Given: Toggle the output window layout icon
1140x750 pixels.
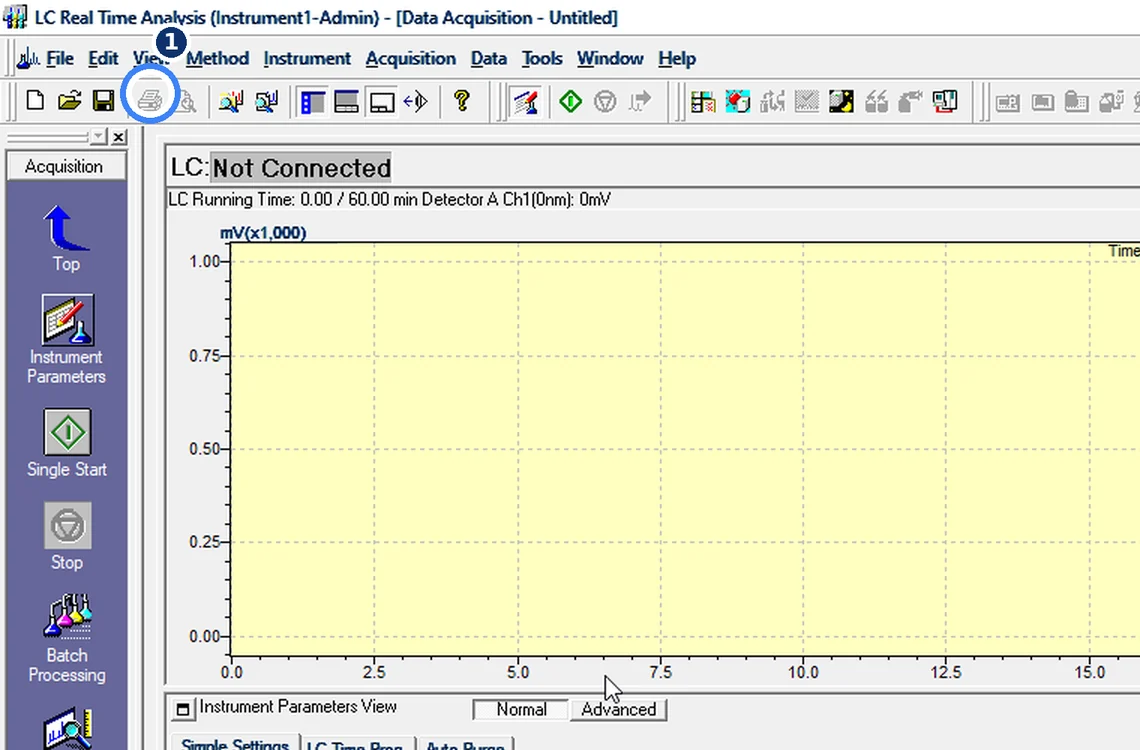Looking at the screenshot, I should (382, 102).
